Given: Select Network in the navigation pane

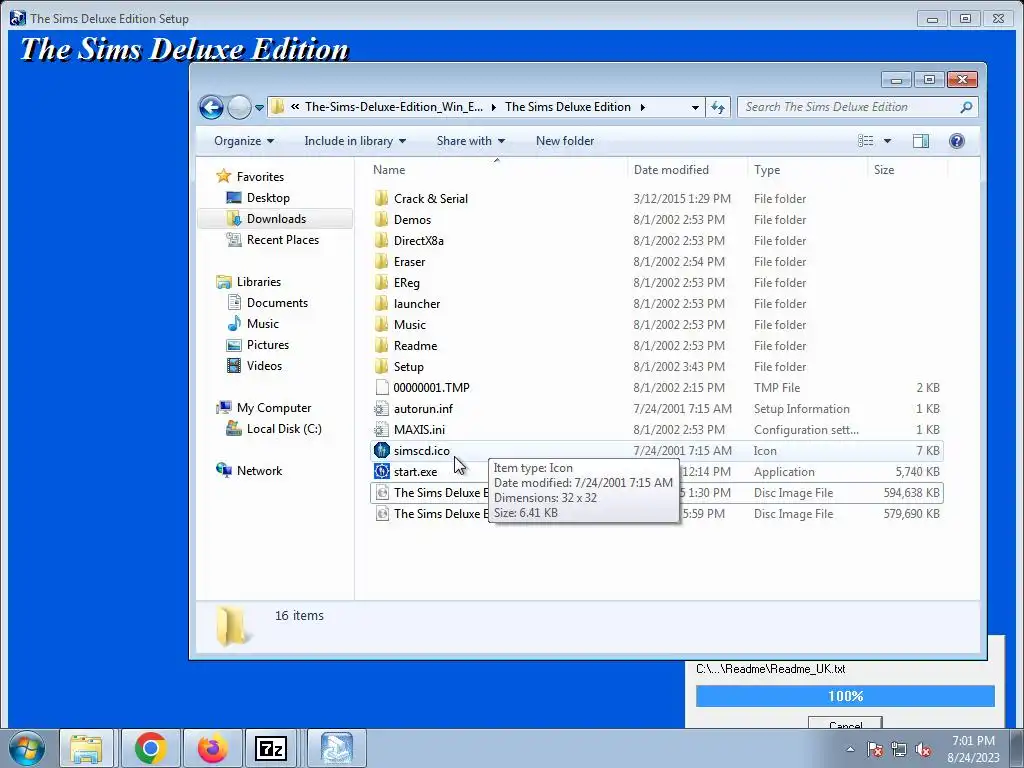Looking at the screenshot, I should click(x=259, y=471).
